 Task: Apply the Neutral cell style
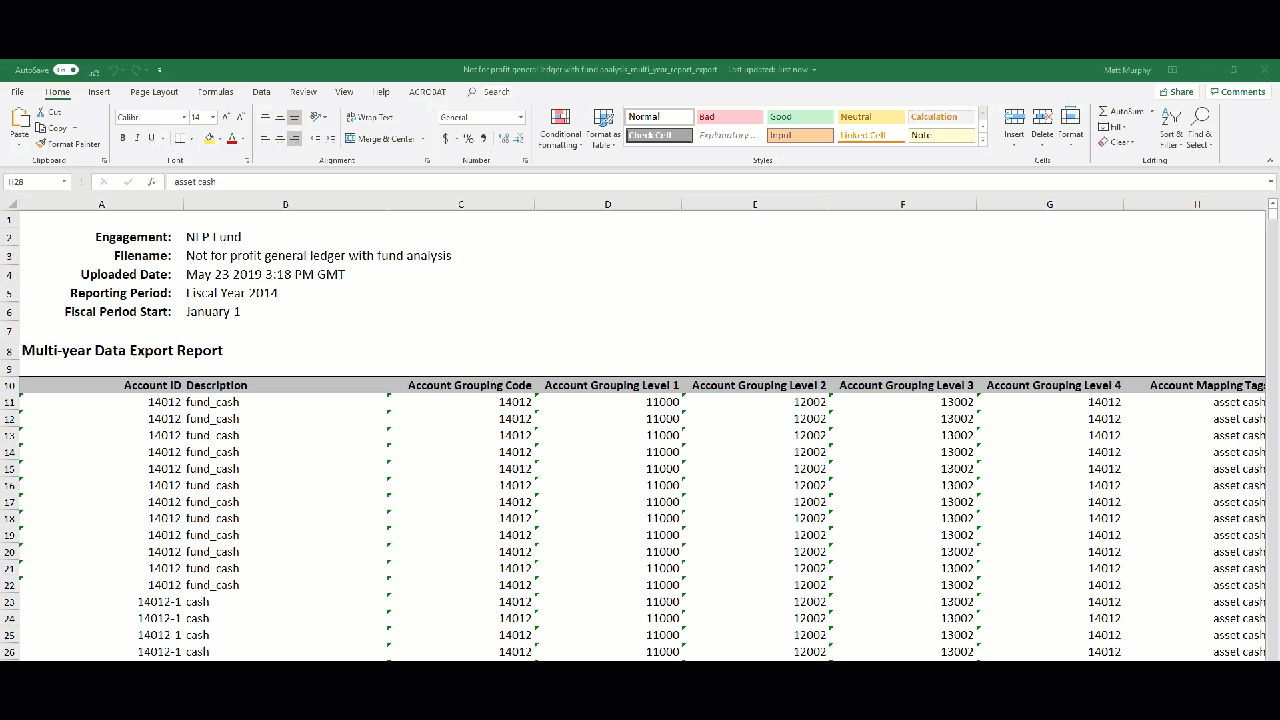871,117
